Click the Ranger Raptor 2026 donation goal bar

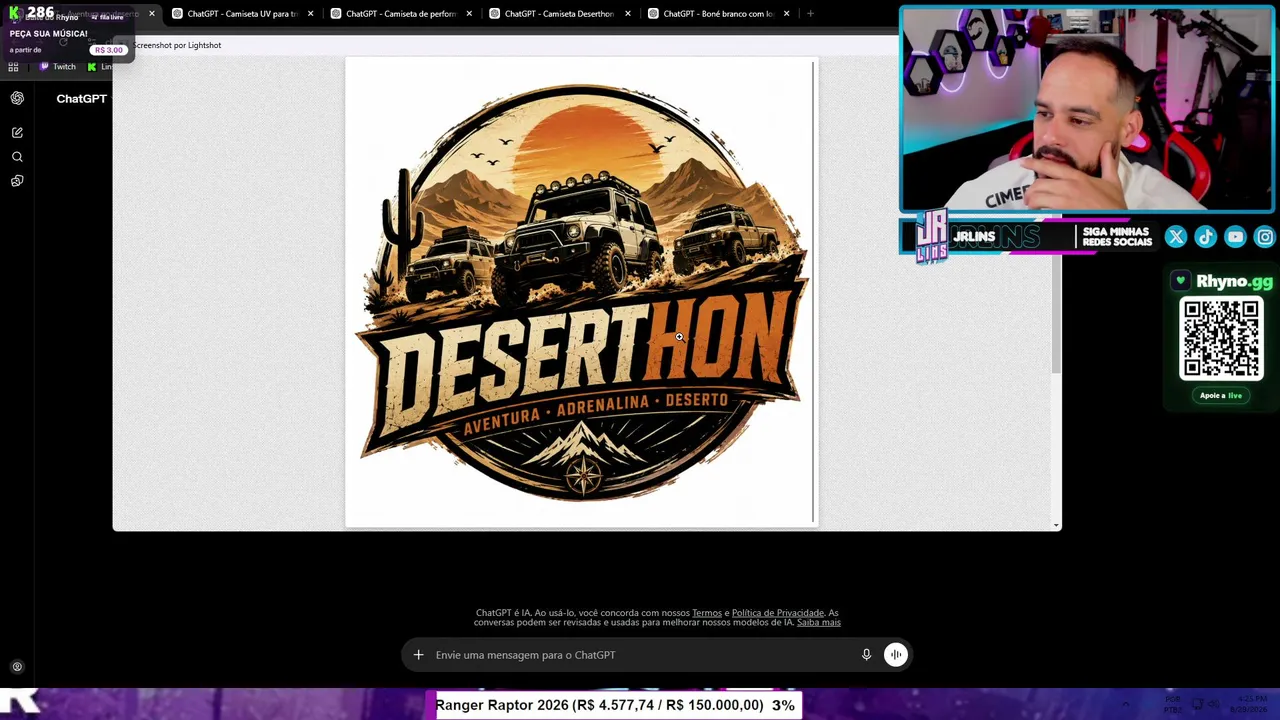615,705
